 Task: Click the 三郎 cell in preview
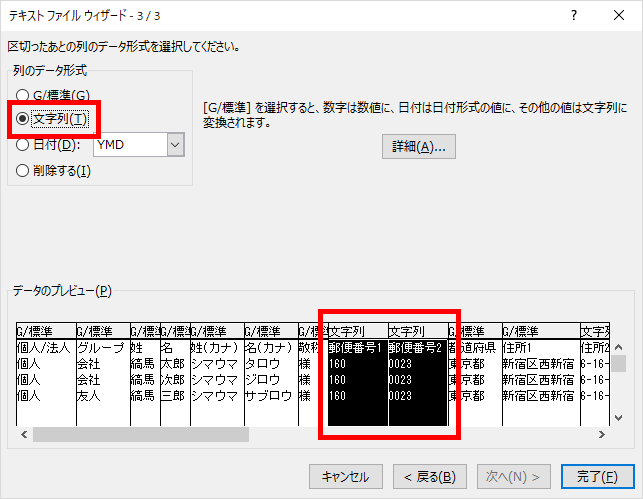[173, 396]
